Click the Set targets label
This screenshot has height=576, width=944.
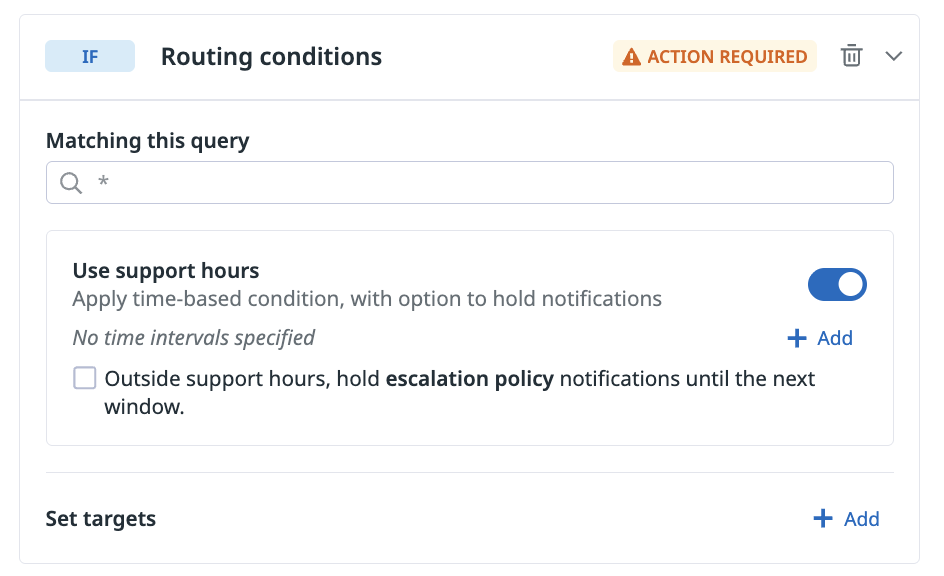point(101,518)
